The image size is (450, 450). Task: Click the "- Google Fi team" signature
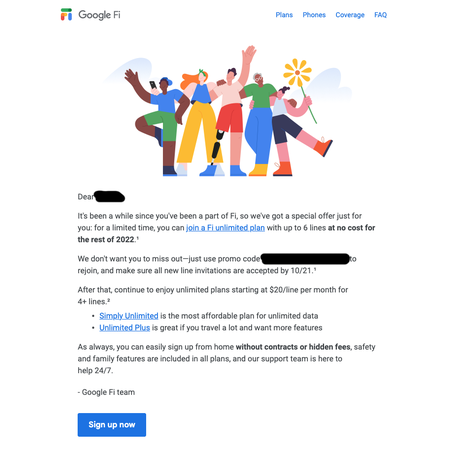point(106,392)
